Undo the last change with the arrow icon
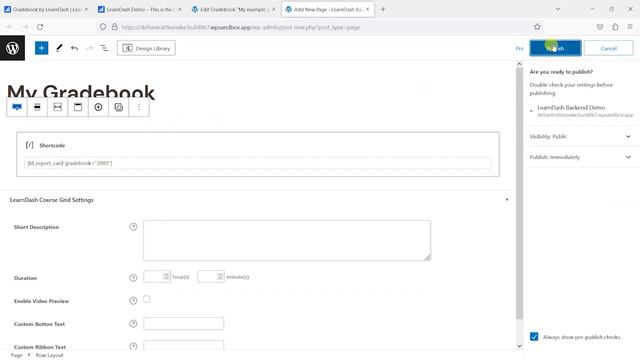The image size is (640, 360). [x=74, y=48]
